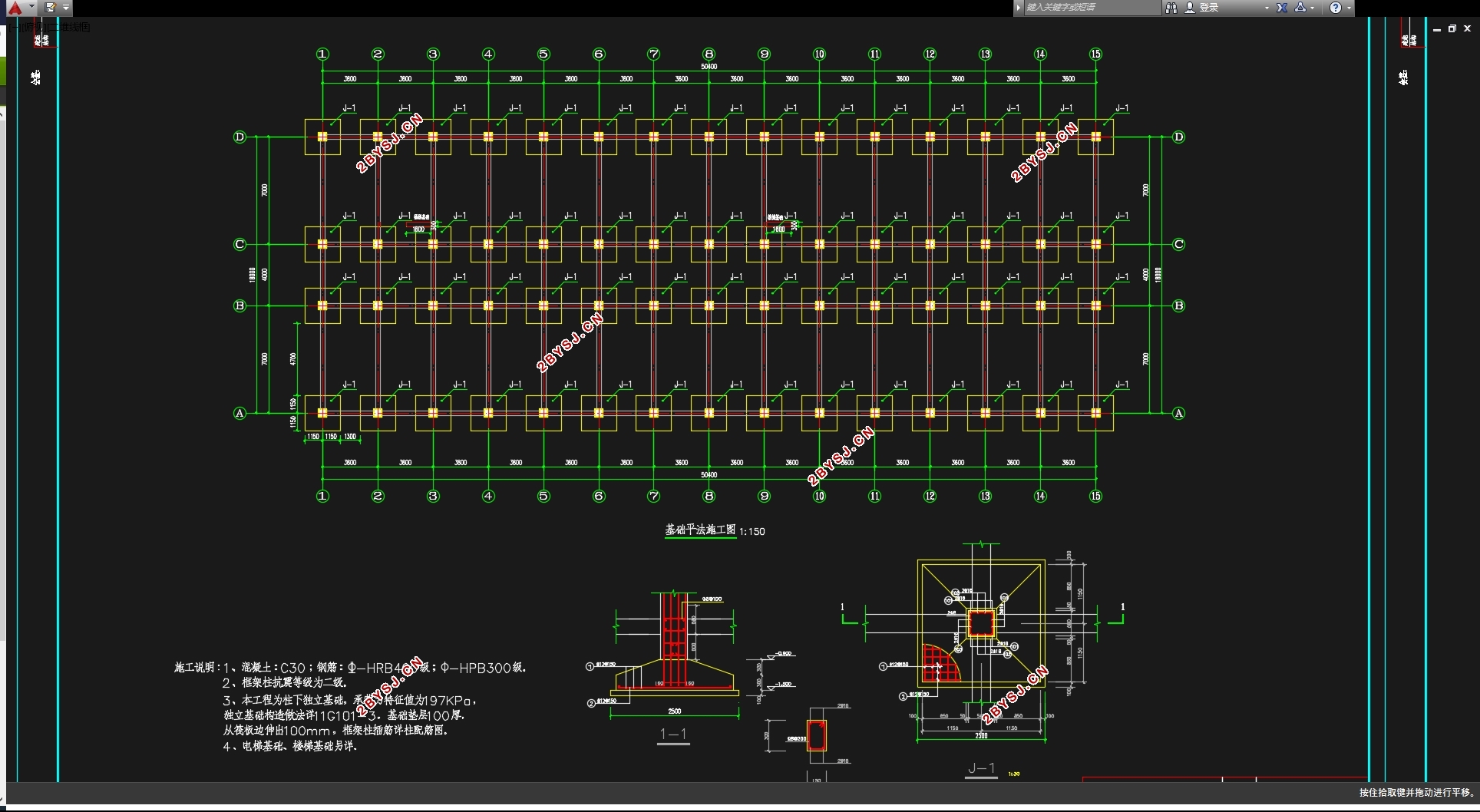Open the dropdown arrow after 登录

pyautogui.click(x=1267, y=8)
